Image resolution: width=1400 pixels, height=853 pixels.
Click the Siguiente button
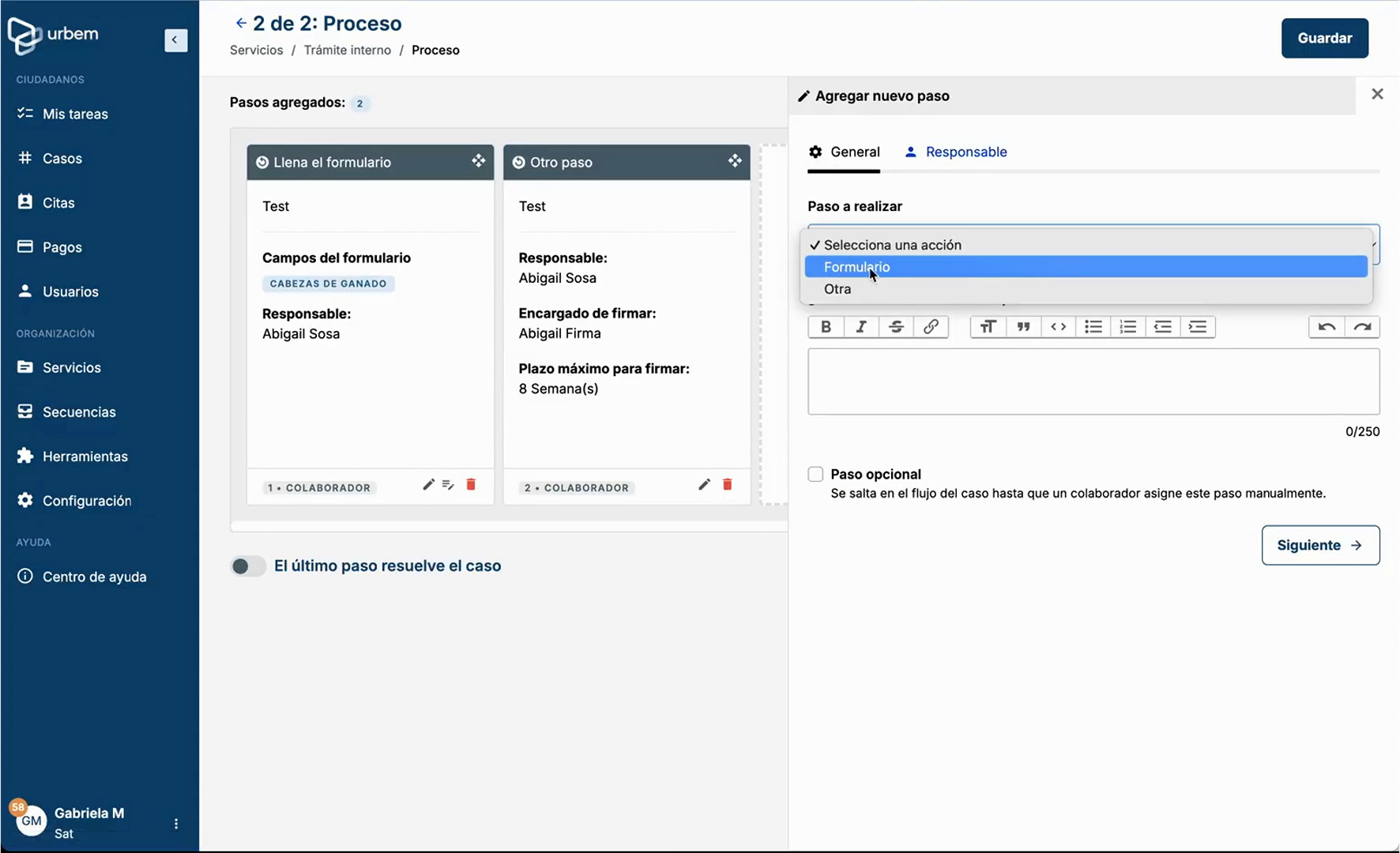click(x=1320, y=545)
